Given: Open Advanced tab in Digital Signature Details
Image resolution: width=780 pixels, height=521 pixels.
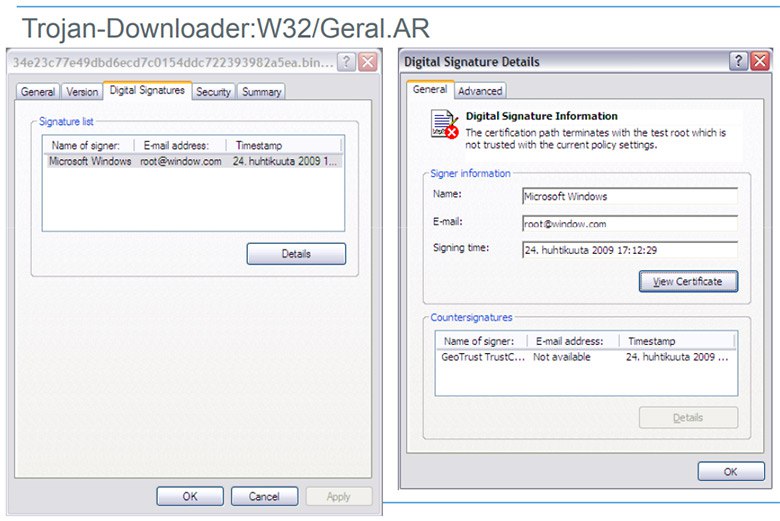Looking at the screenshot, I should click(480, 91).
